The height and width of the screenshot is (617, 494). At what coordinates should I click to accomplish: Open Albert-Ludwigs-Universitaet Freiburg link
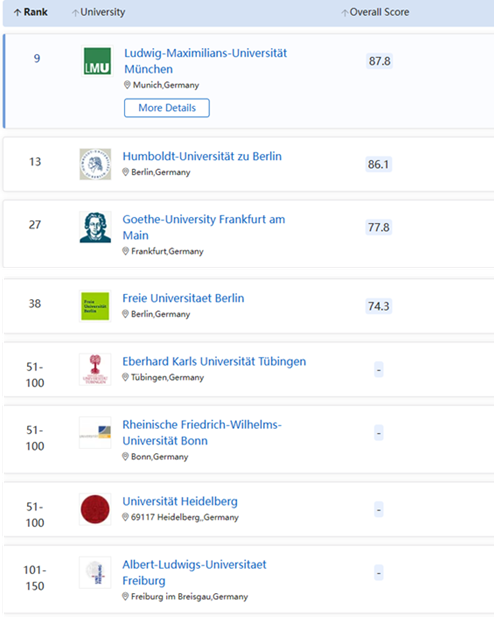point(194,573)
